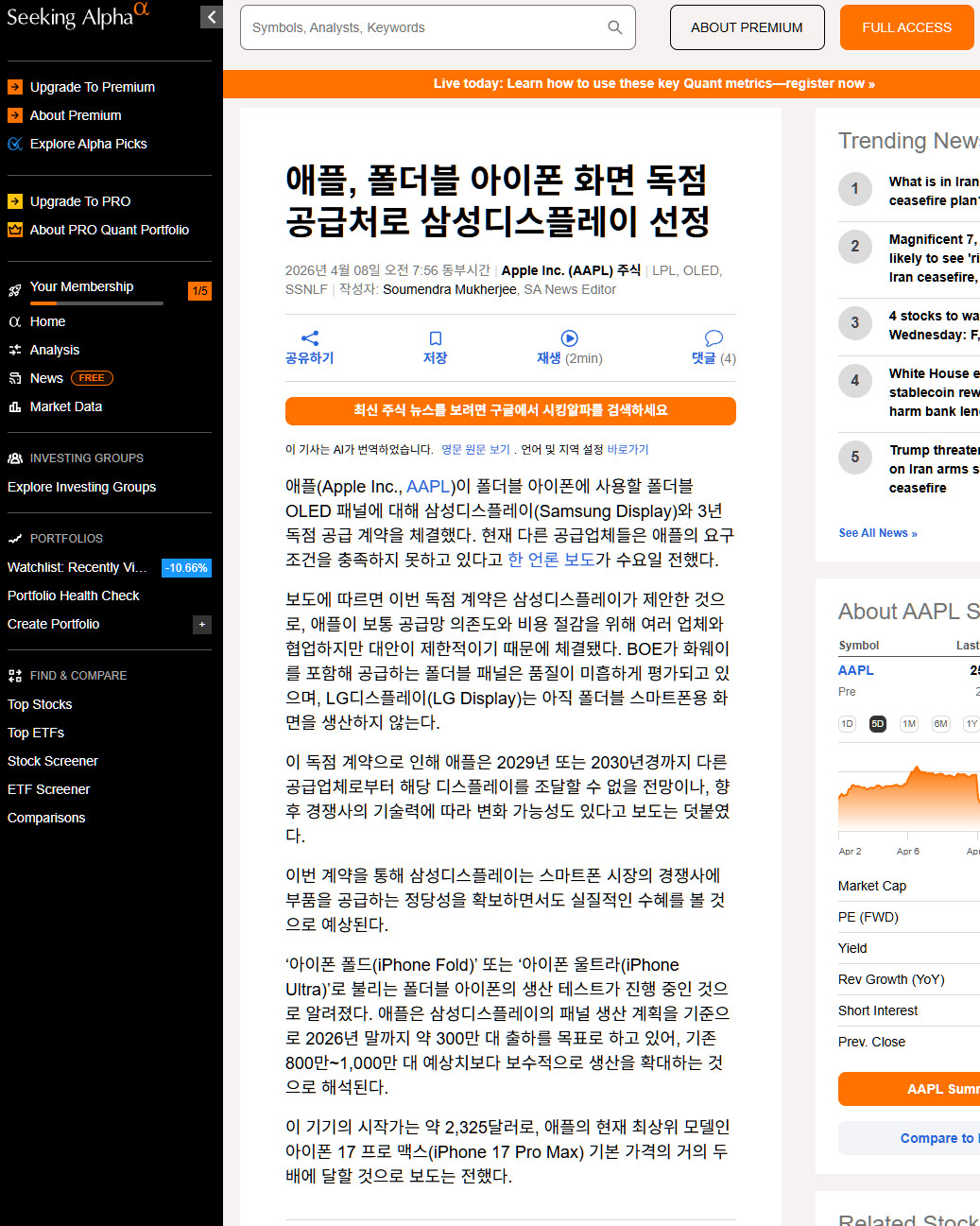Click the Upgrade To PRO arrow icon
Viewport: 980px width, 1226px height.
15,201
